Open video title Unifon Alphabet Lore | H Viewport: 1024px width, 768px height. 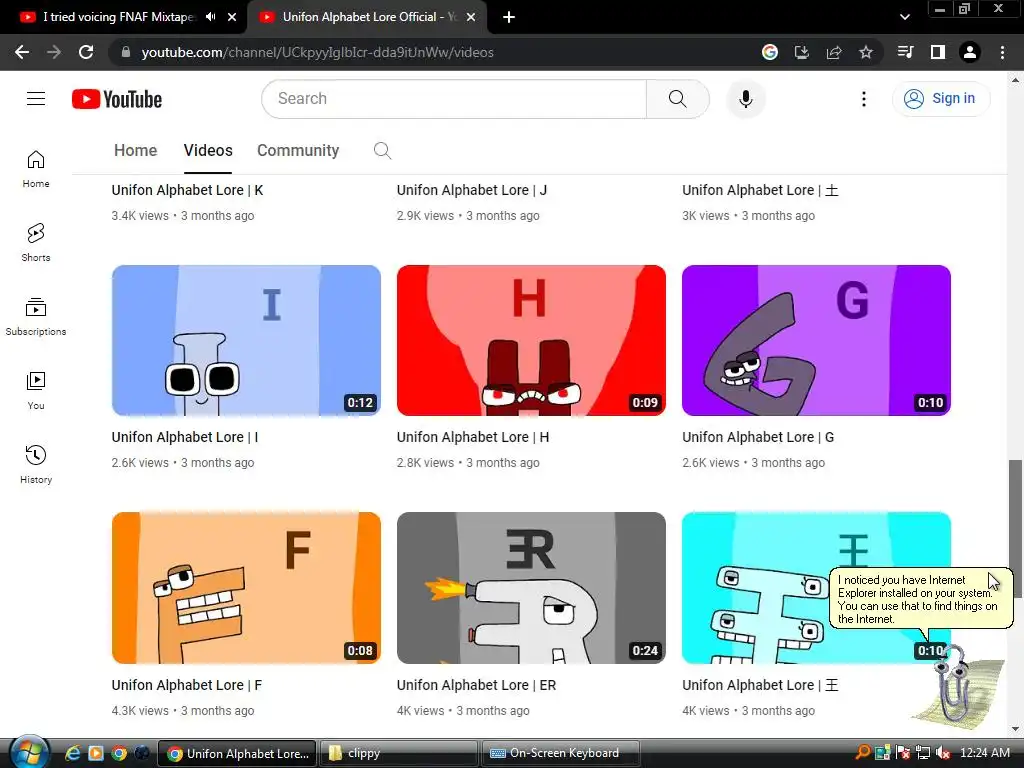pyautogui.click(x=473, y=437)
